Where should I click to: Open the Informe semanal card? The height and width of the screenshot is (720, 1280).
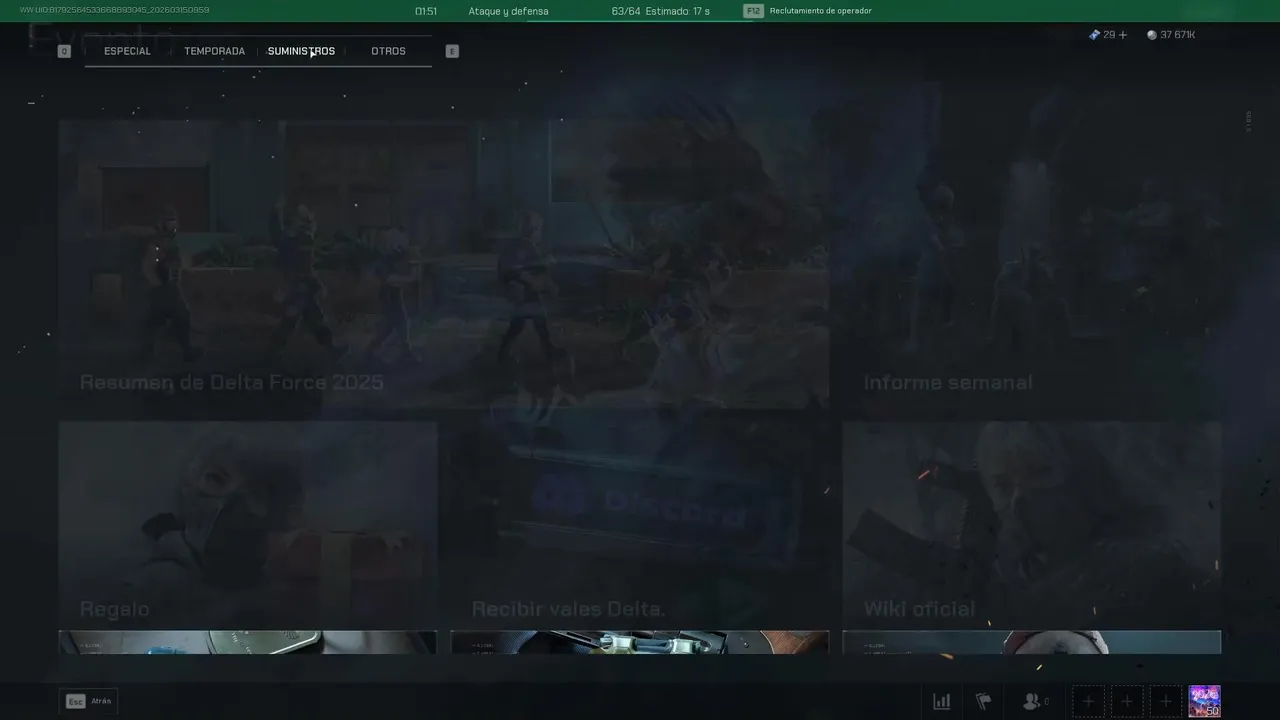(1031, 264)
